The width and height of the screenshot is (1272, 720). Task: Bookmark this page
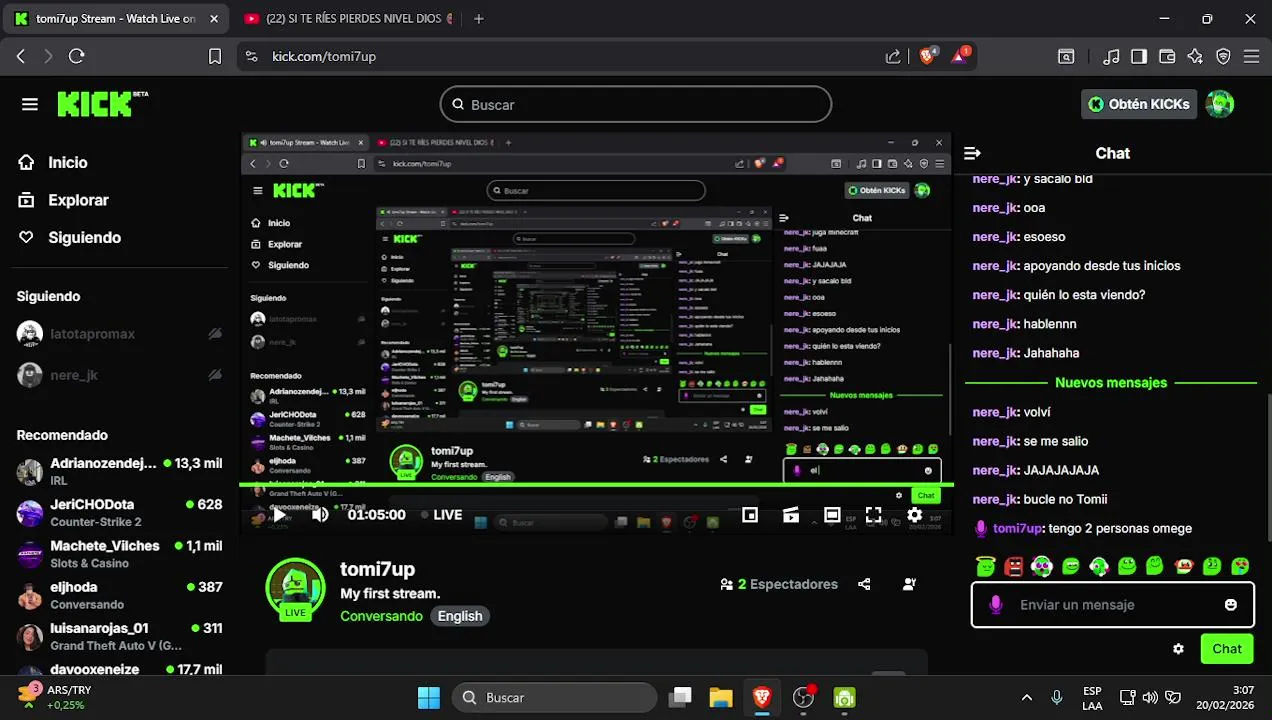tap(215, 57)
